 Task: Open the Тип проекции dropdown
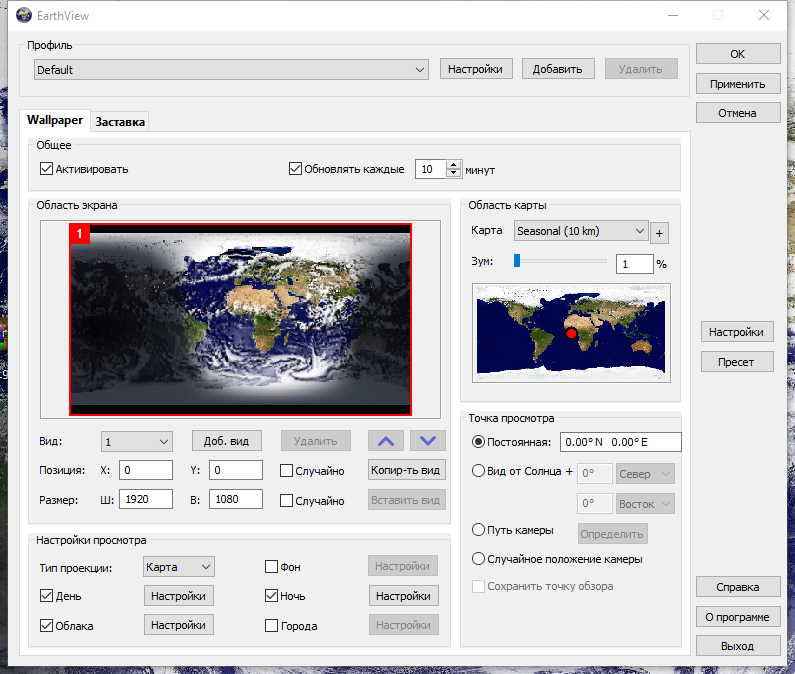pos(179,567)
